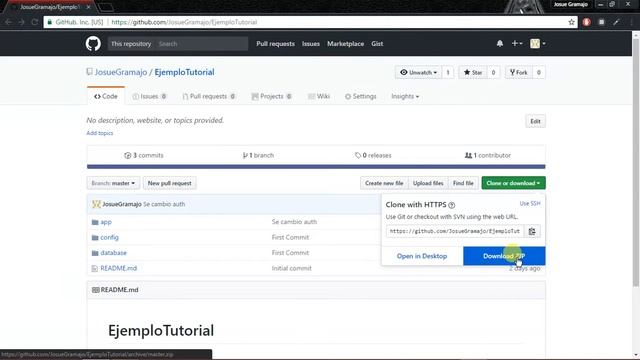640x360 pixels.
Task: Click the browser address bar URL
Action: click(x=184, y=22)
